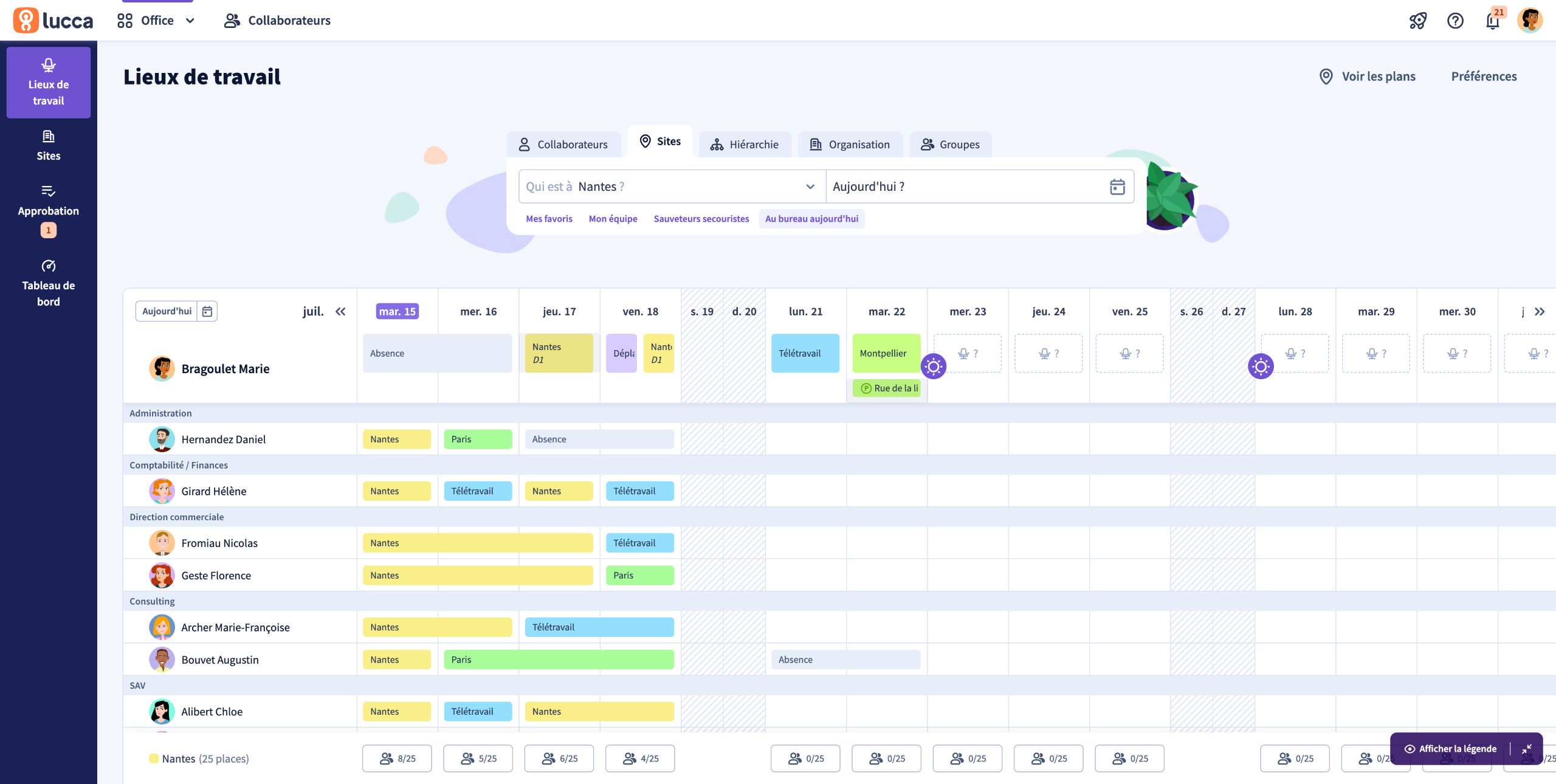Click the help question mark icon

[1455, 21]
